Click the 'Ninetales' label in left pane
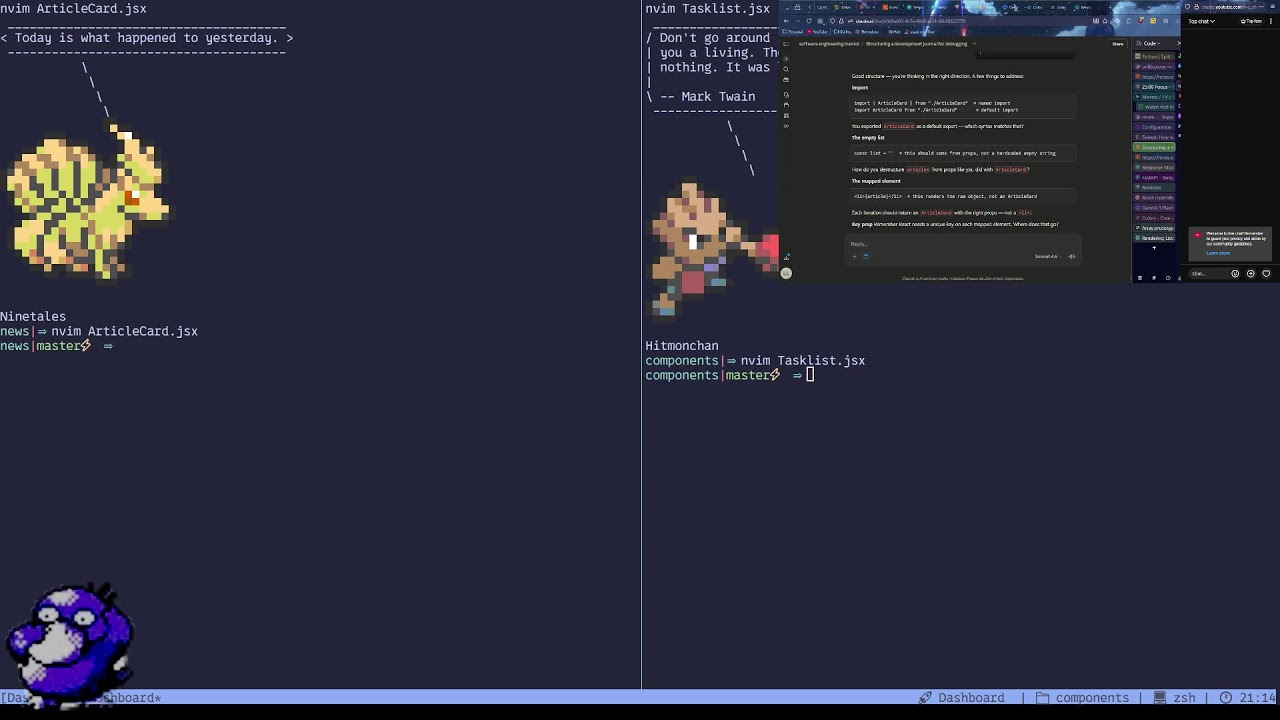This screenshot has height=720, width=1280. point(33,316)
